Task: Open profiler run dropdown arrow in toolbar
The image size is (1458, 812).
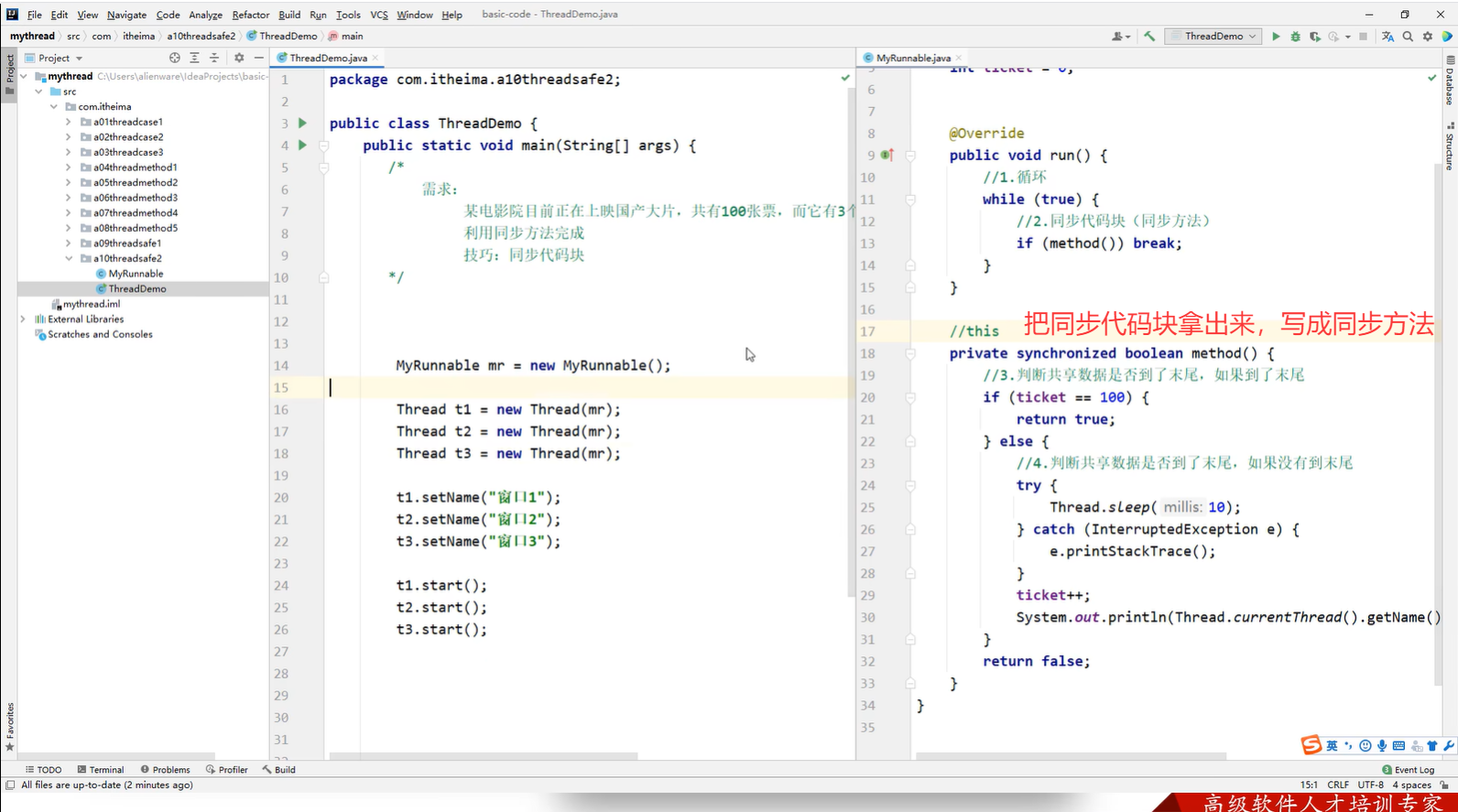Action: tap(1348, 37)
